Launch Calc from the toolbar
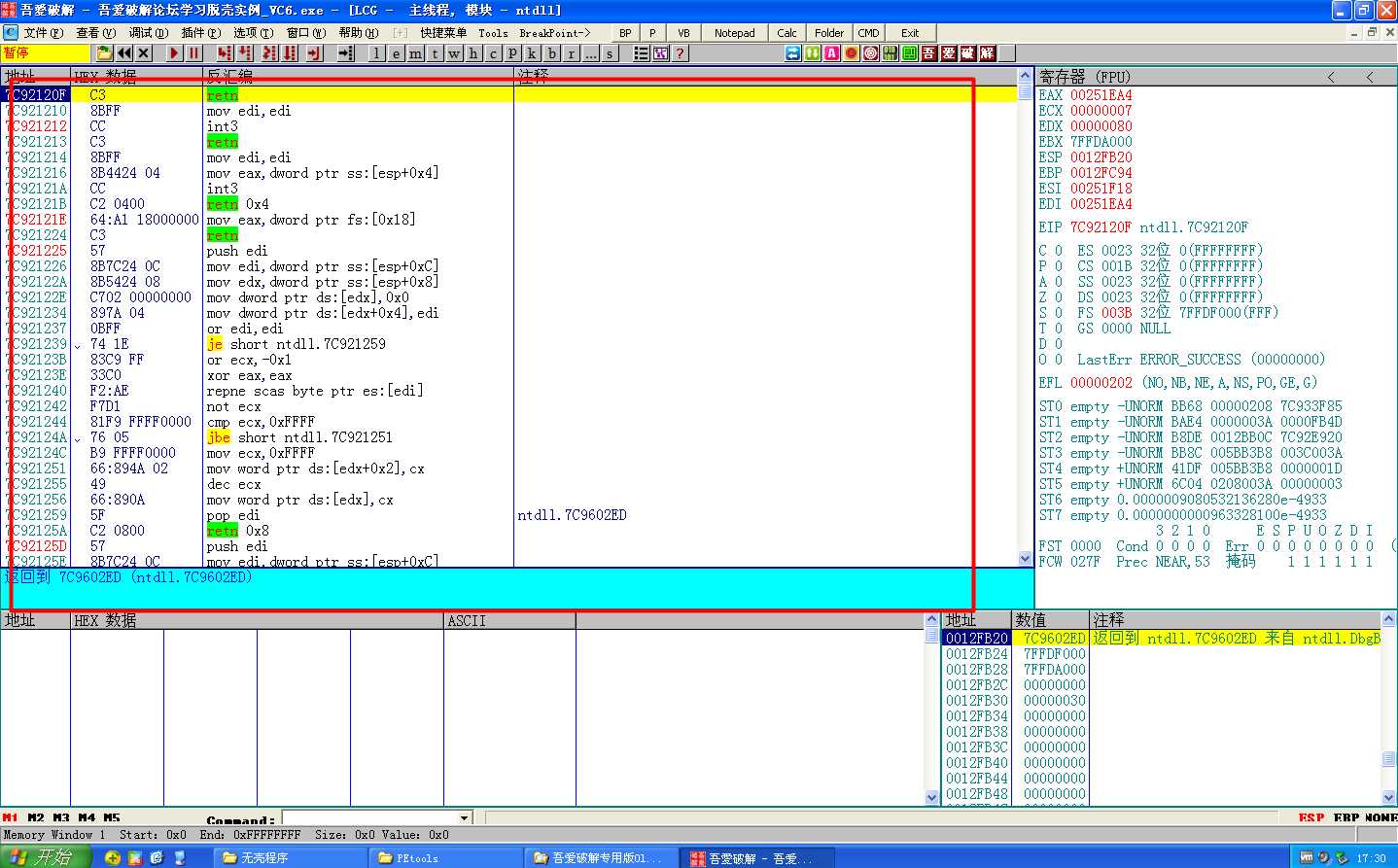Viewport: 1398px width, 868px height. (x=787, y=33)
